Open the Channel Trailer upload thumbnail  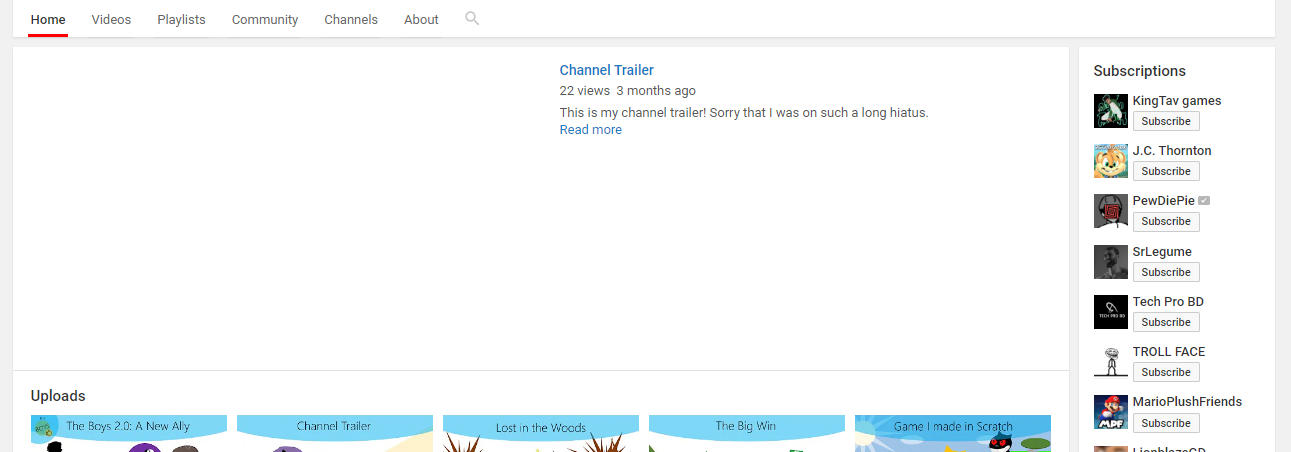click(x=335, y=433)
